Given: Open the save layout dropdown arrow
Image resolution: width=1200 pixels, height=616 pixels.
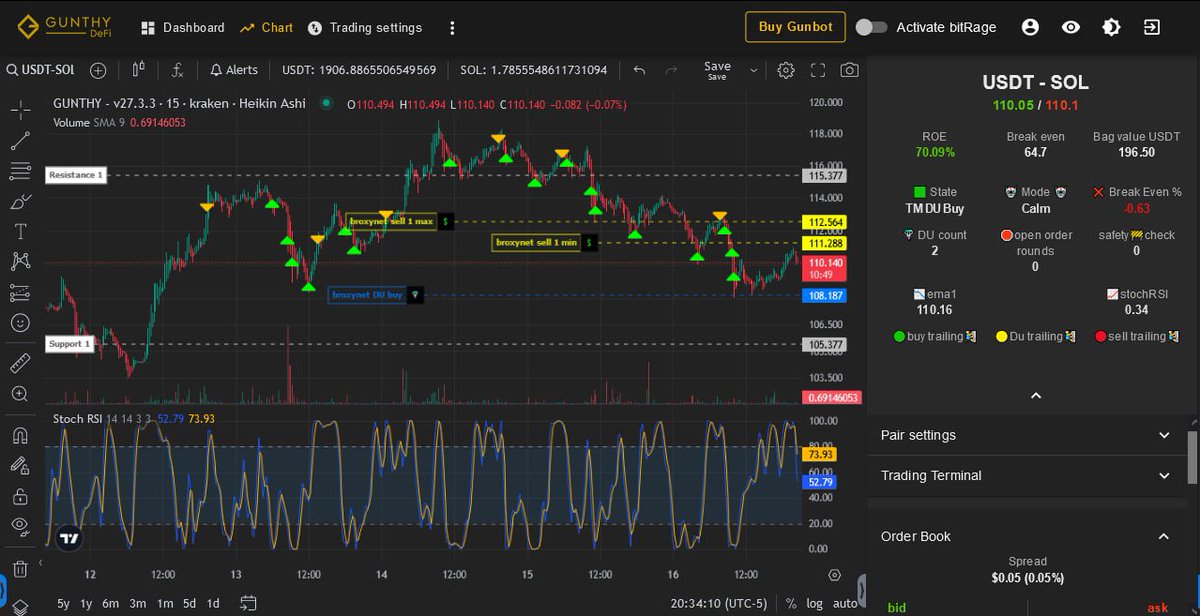Looking at the screenshot, I should pyautogui.click(x=754, y=70).
